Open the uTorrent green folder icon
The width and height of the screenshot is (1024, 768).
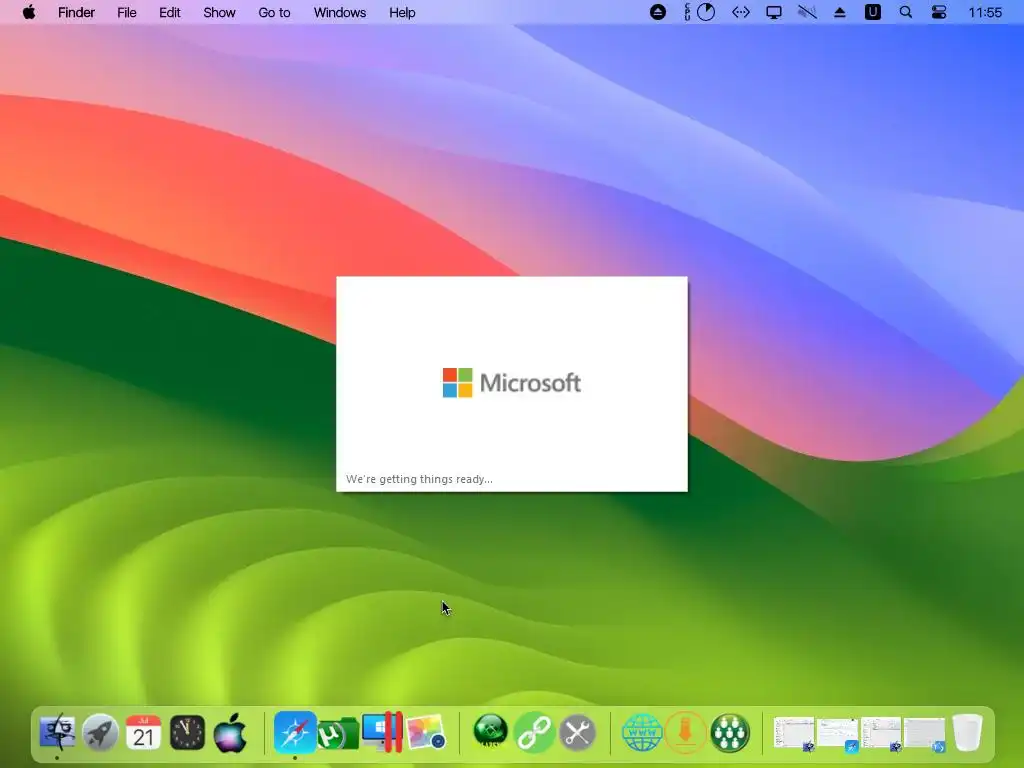[338, 734]
